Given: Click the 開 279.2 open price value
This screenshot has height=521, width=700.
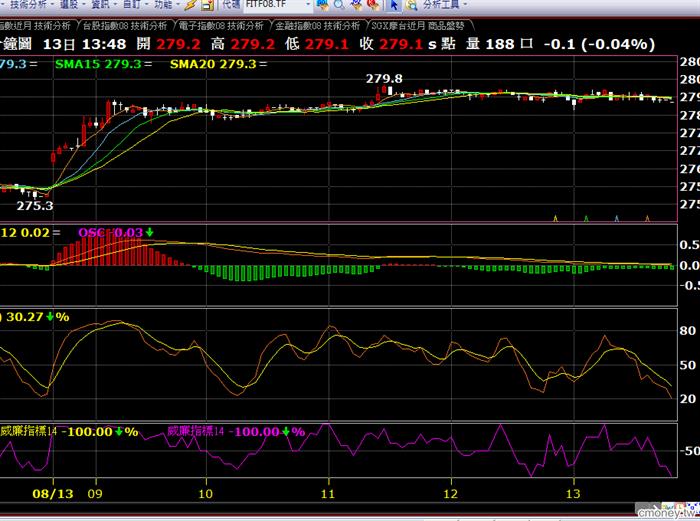Looking at the screenshot, I should tap(169, 44).
